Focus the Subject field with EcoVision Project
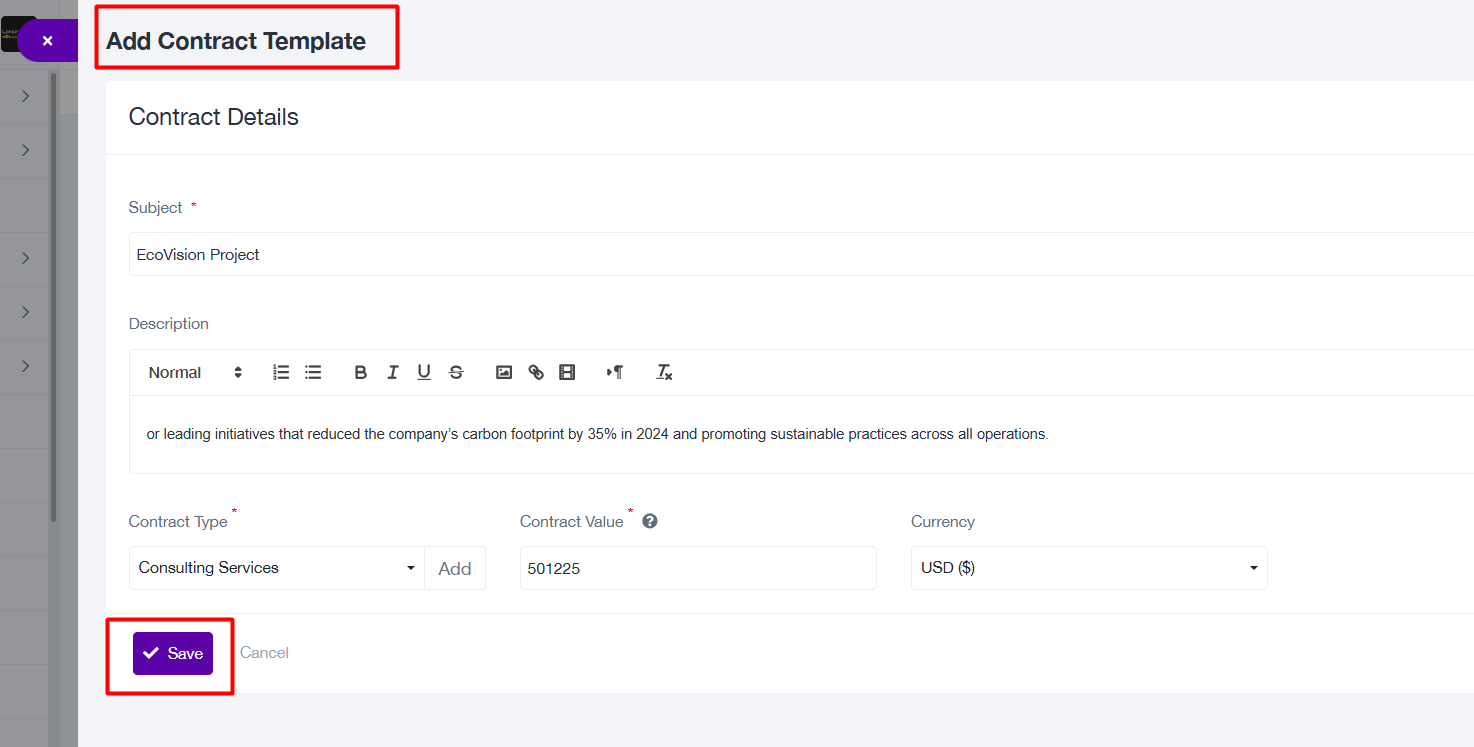Screen dimensions: 1474x747 point(801,254)
